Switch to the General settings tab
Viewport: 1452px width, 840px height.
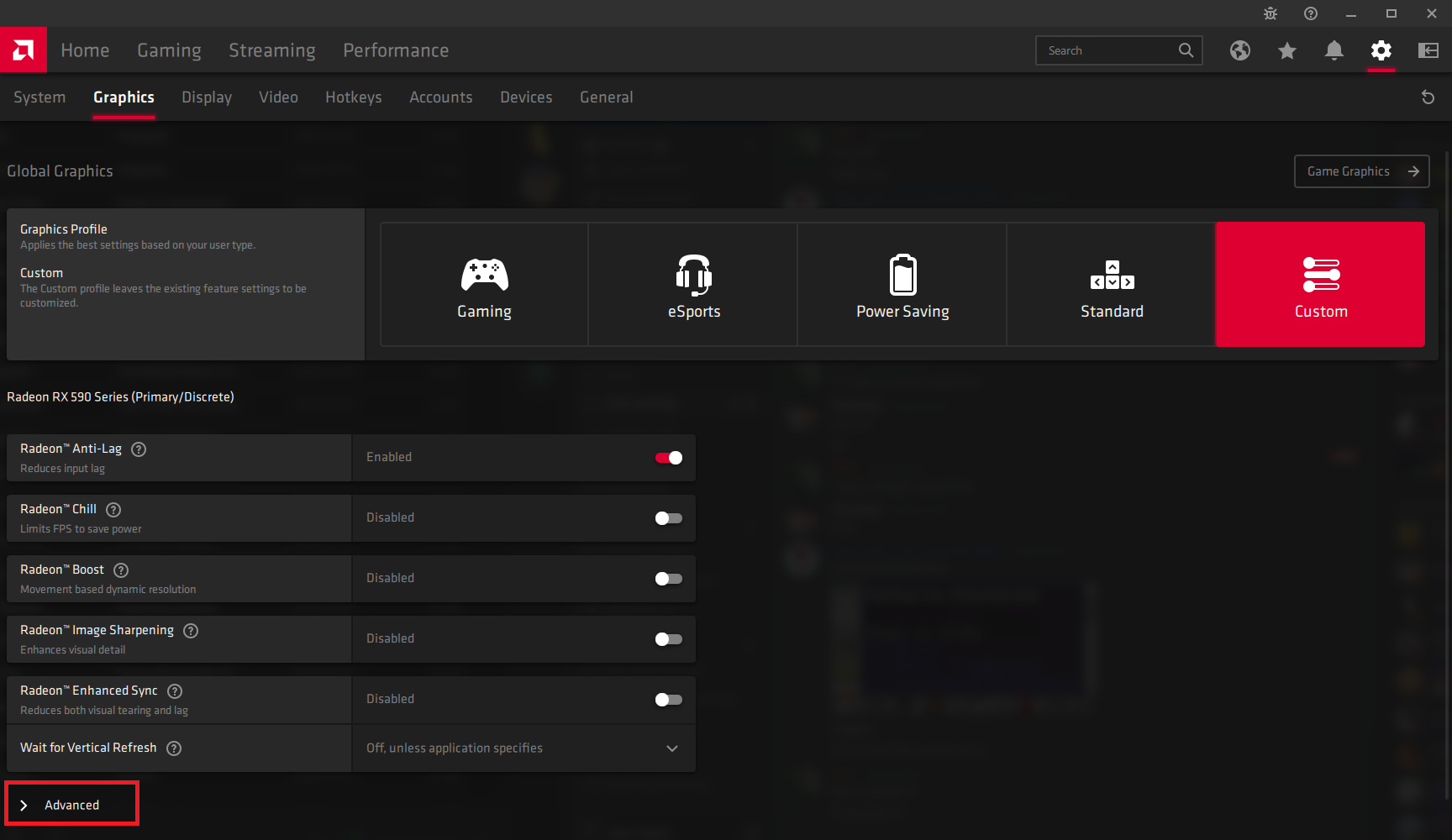[607, 97]
